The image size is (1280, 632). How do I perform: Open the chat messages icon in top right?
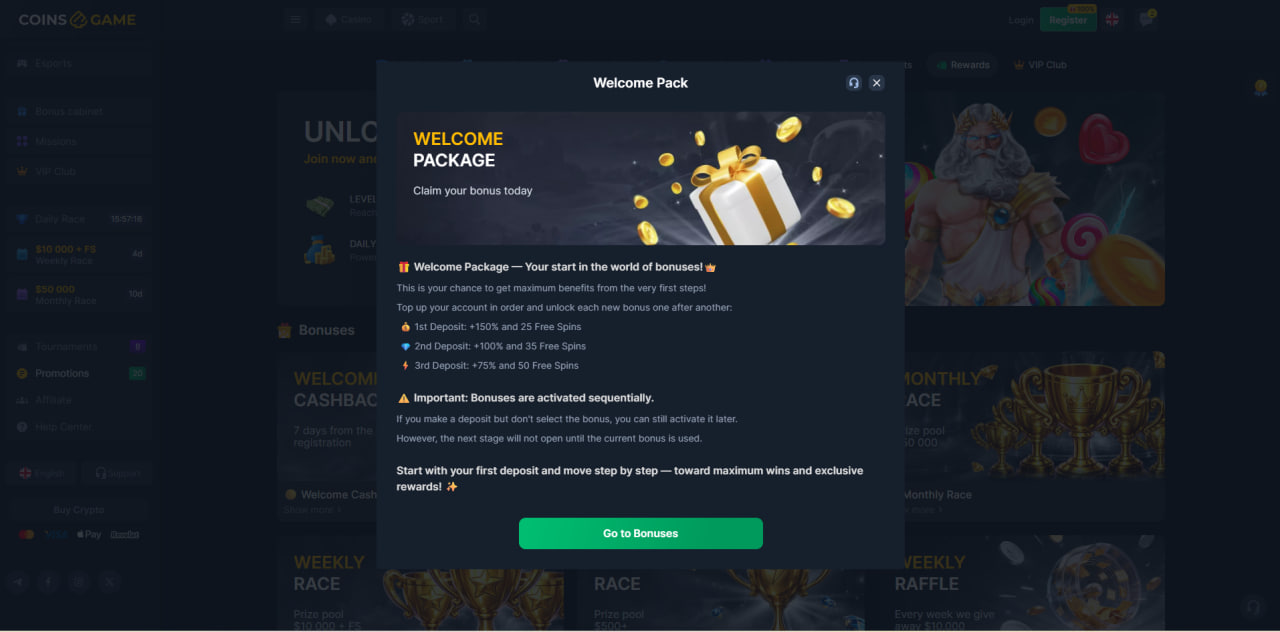(x=1146, y=19)
